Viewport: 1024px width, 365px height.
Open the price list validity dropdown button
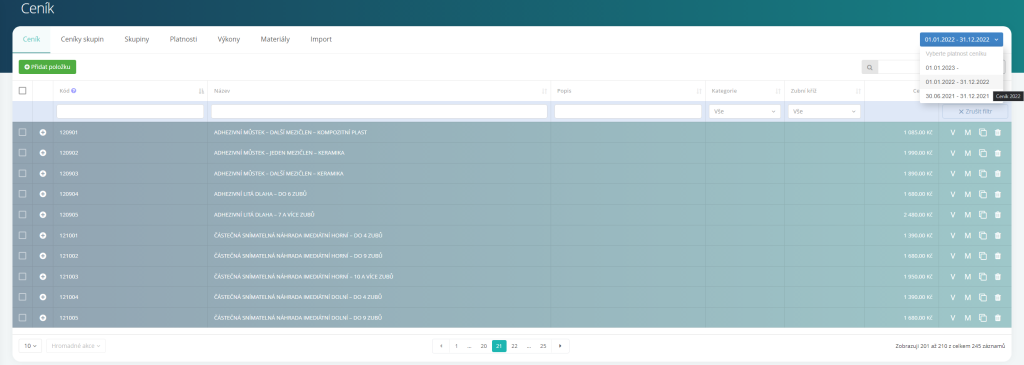tap(961, 40)
